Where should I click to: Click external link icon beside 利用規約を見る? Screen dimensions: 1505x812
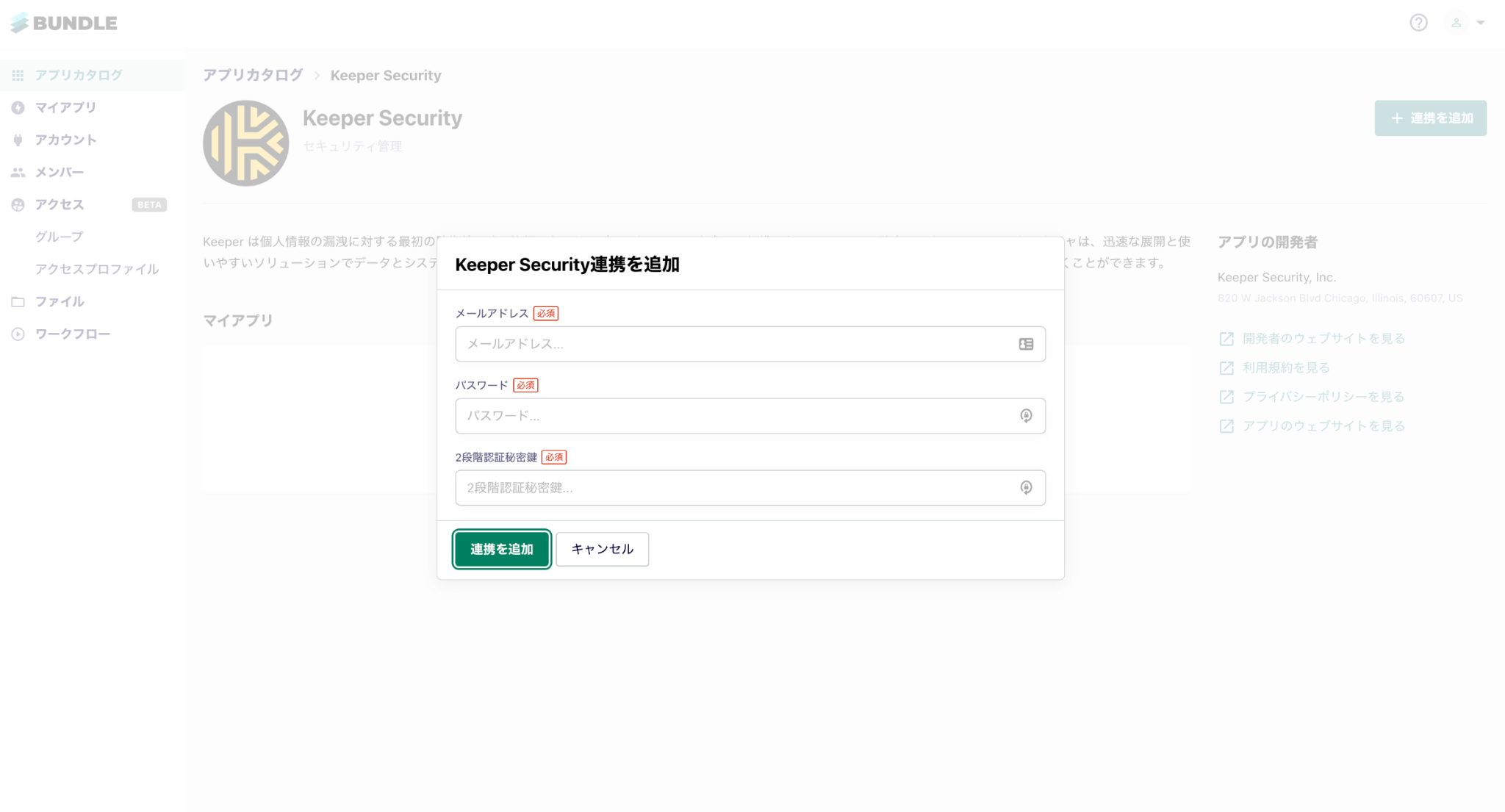(1226, 368)
